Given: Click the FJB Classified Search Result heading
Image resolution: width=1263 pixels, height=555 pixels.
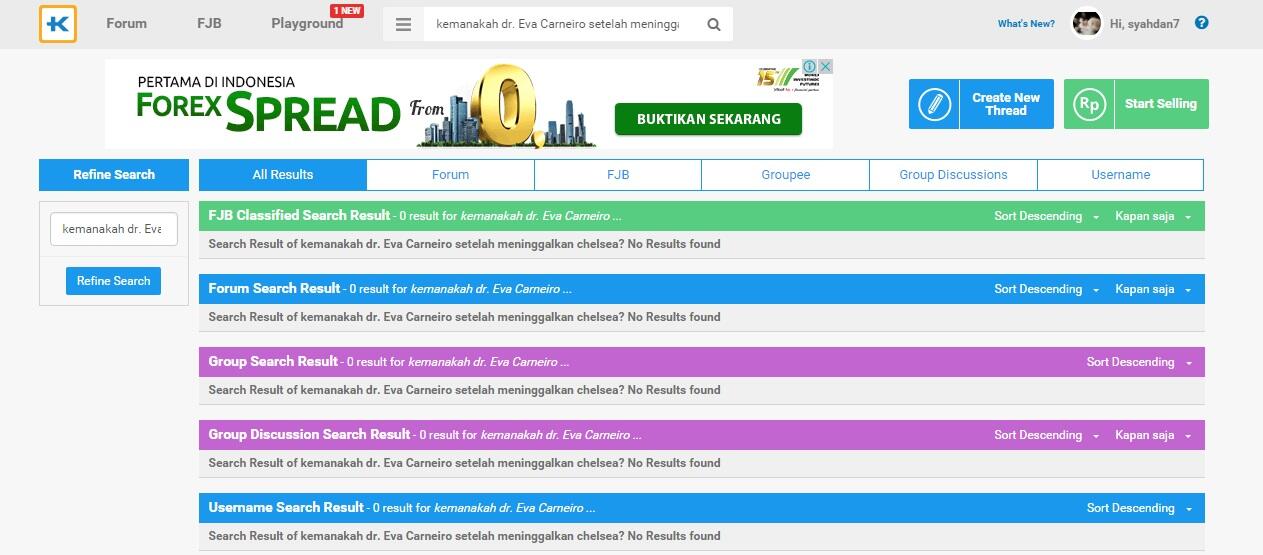Looking at the screenshot, I should pyautogui.click(x=299, y=215).
